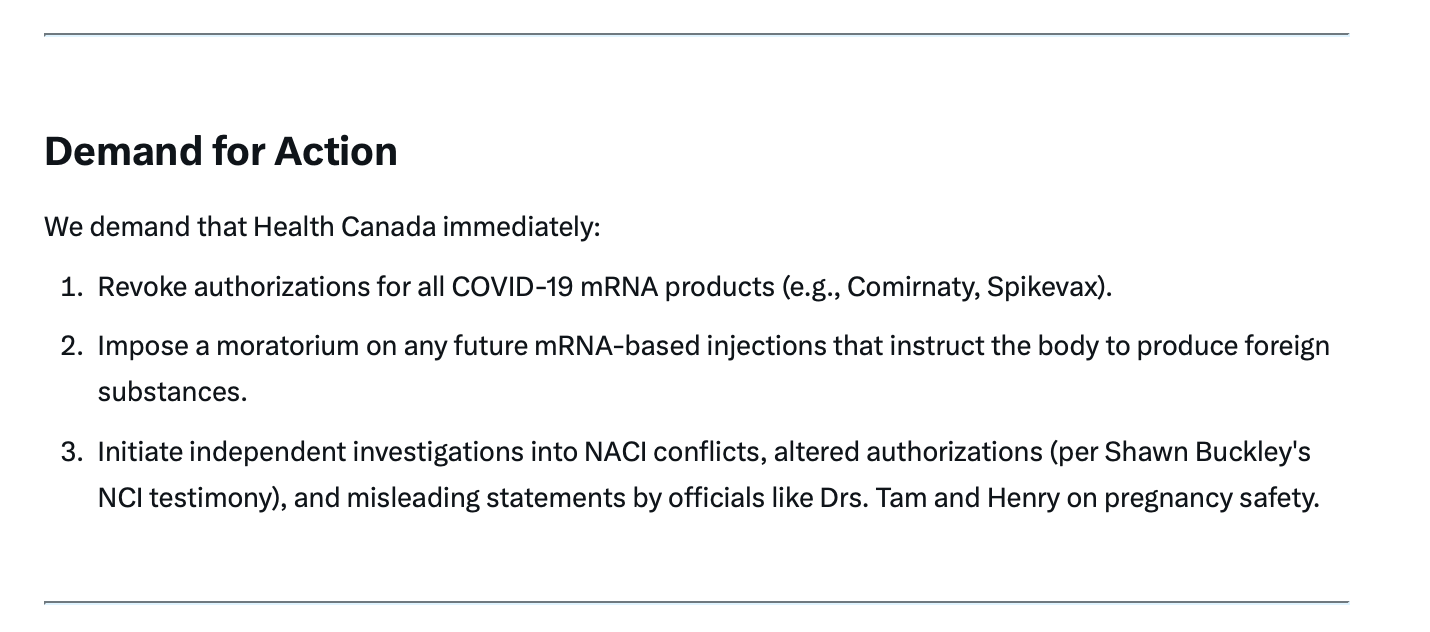
Task: Click the word "Spikevax" in item one
Action: pyautogui.click(x=1043, y=287)
